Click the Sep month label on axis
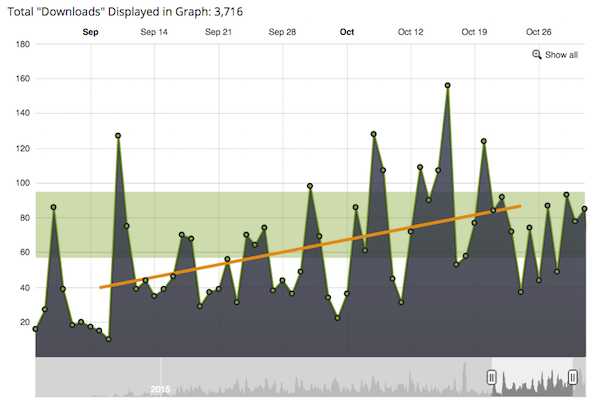This screenshot has width=600, height=403. pos(90,32)
